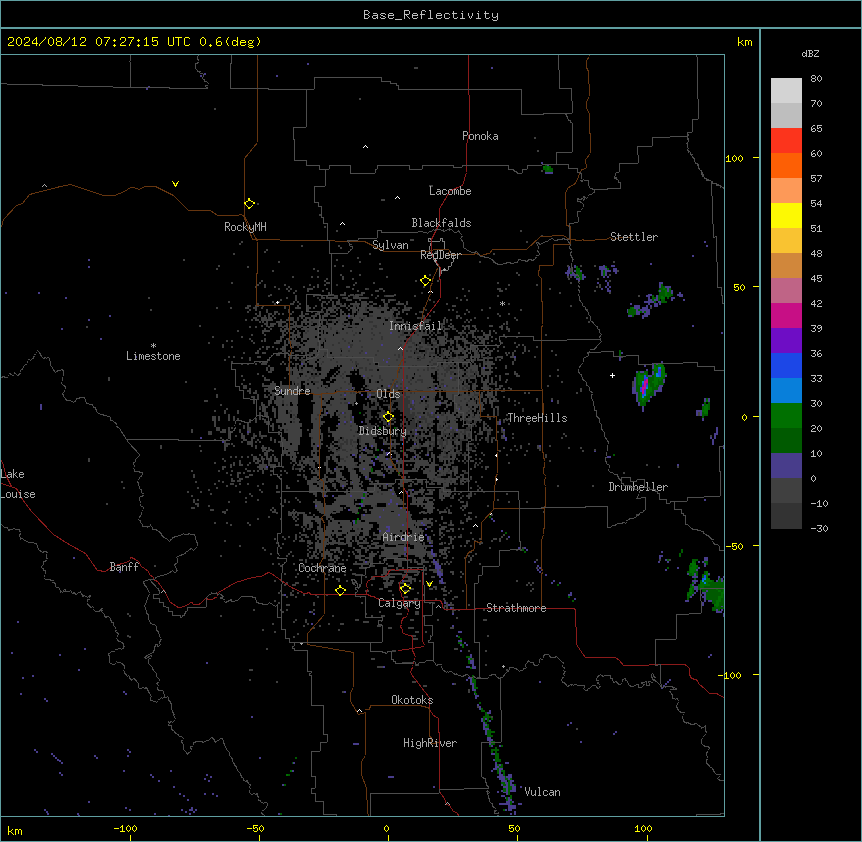Screen dimensions: 862x842
Task: Click the green echo cluster at east edge
Action: (x=708, y=589)
